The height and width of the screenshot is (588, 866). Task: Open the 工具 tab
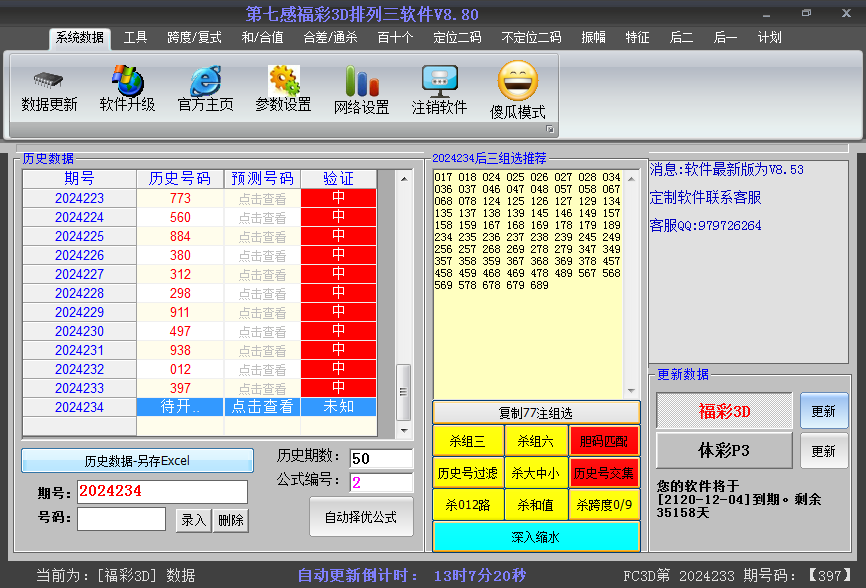(x=135, y=38)
